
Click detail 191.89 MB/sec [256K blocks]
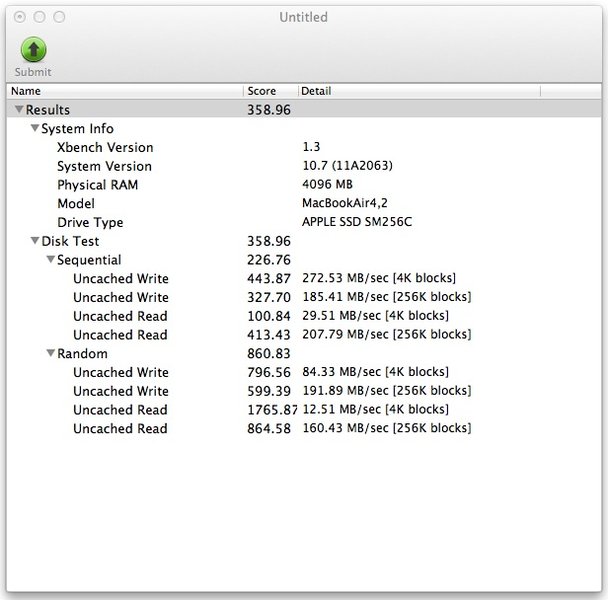(x=387, y=390)
